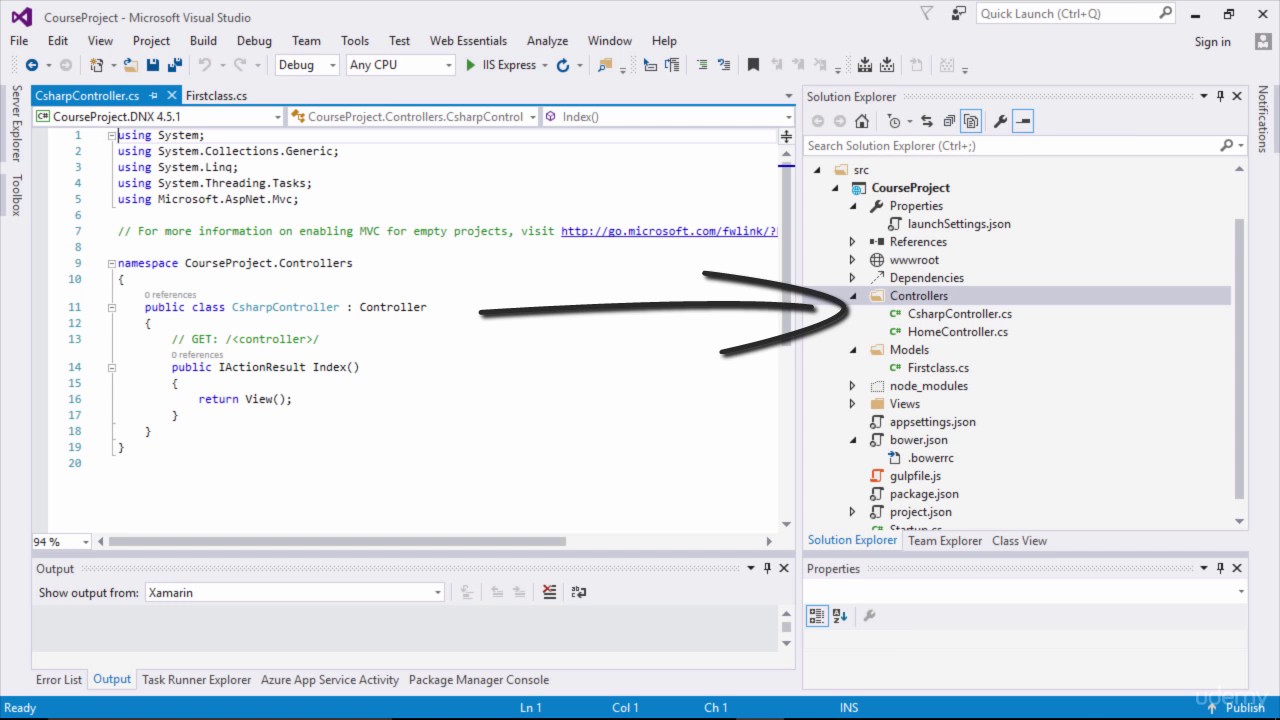Open the Server Explorer side tab

click(x=16, y=123)
